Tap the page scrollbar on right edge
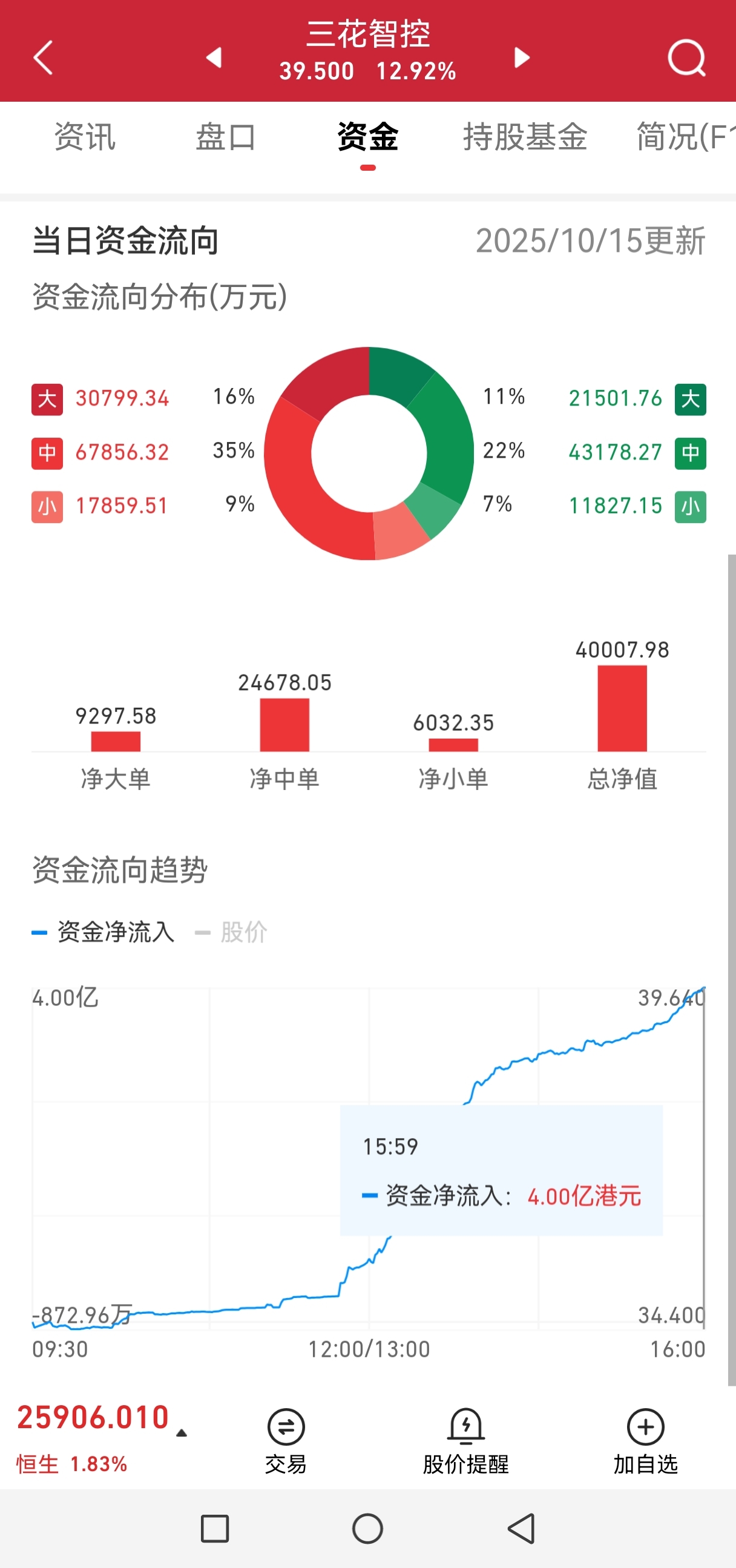The image size is (736, 1568). coord(732,970)
